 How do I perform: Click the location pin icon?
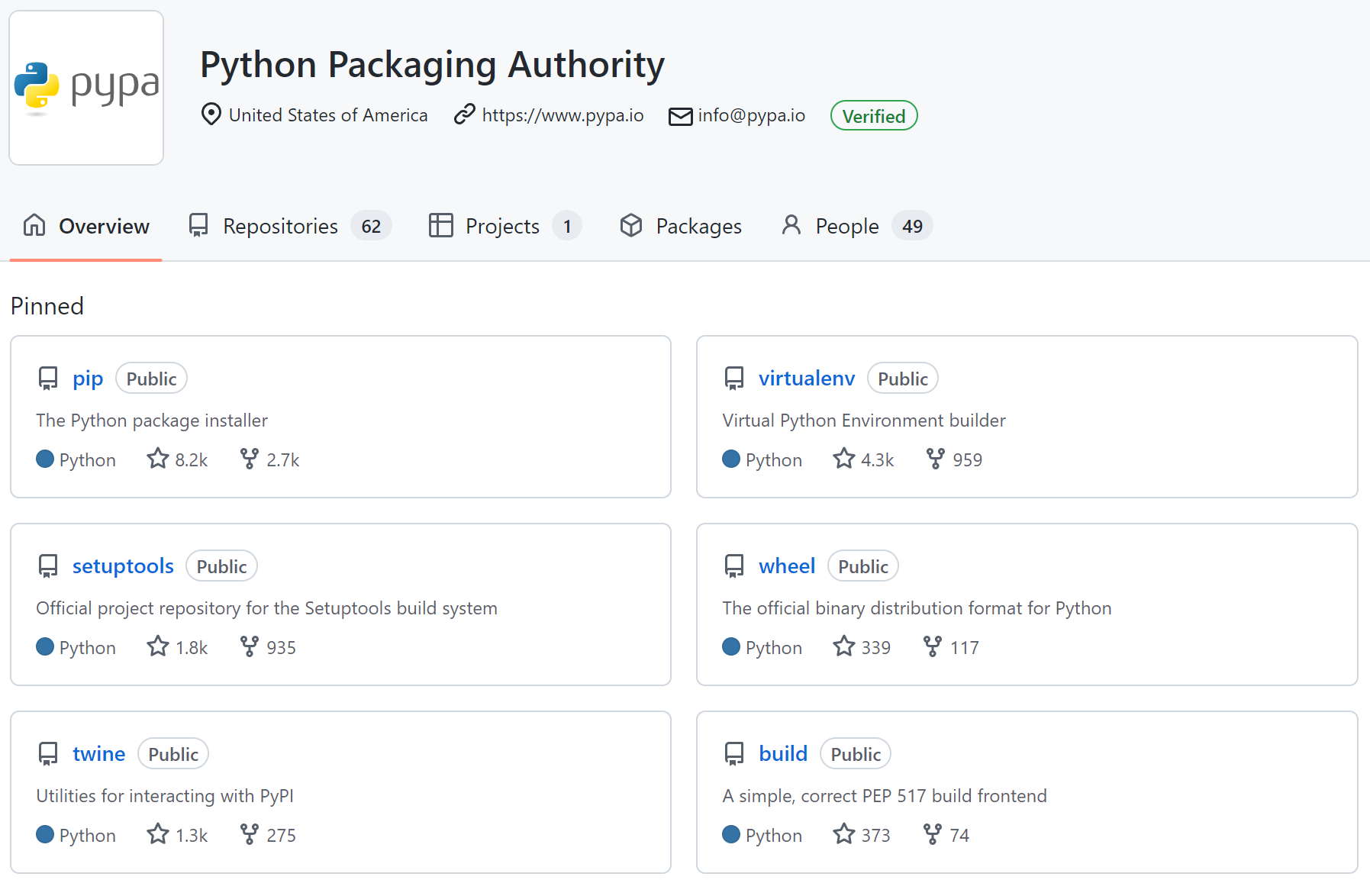pos(211,114)
